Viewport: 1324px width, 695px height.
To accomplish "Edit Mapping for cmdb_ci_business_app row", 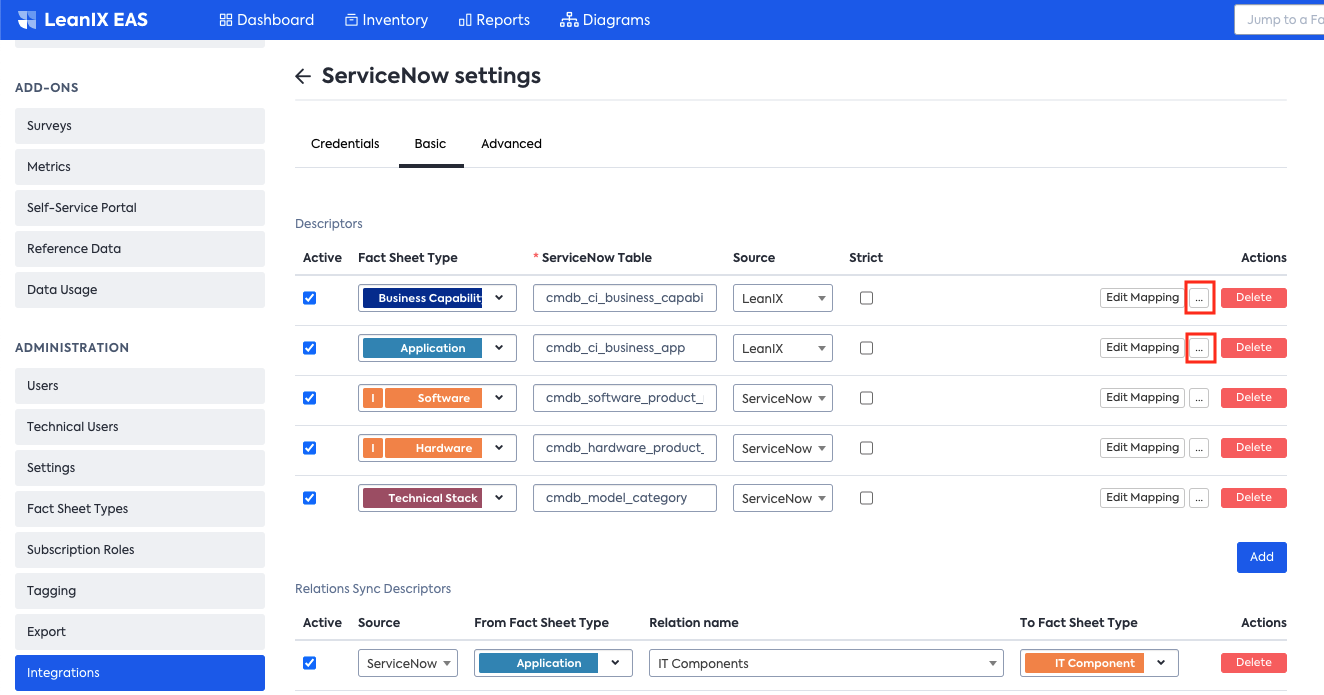I will (x=1142, y=348).
